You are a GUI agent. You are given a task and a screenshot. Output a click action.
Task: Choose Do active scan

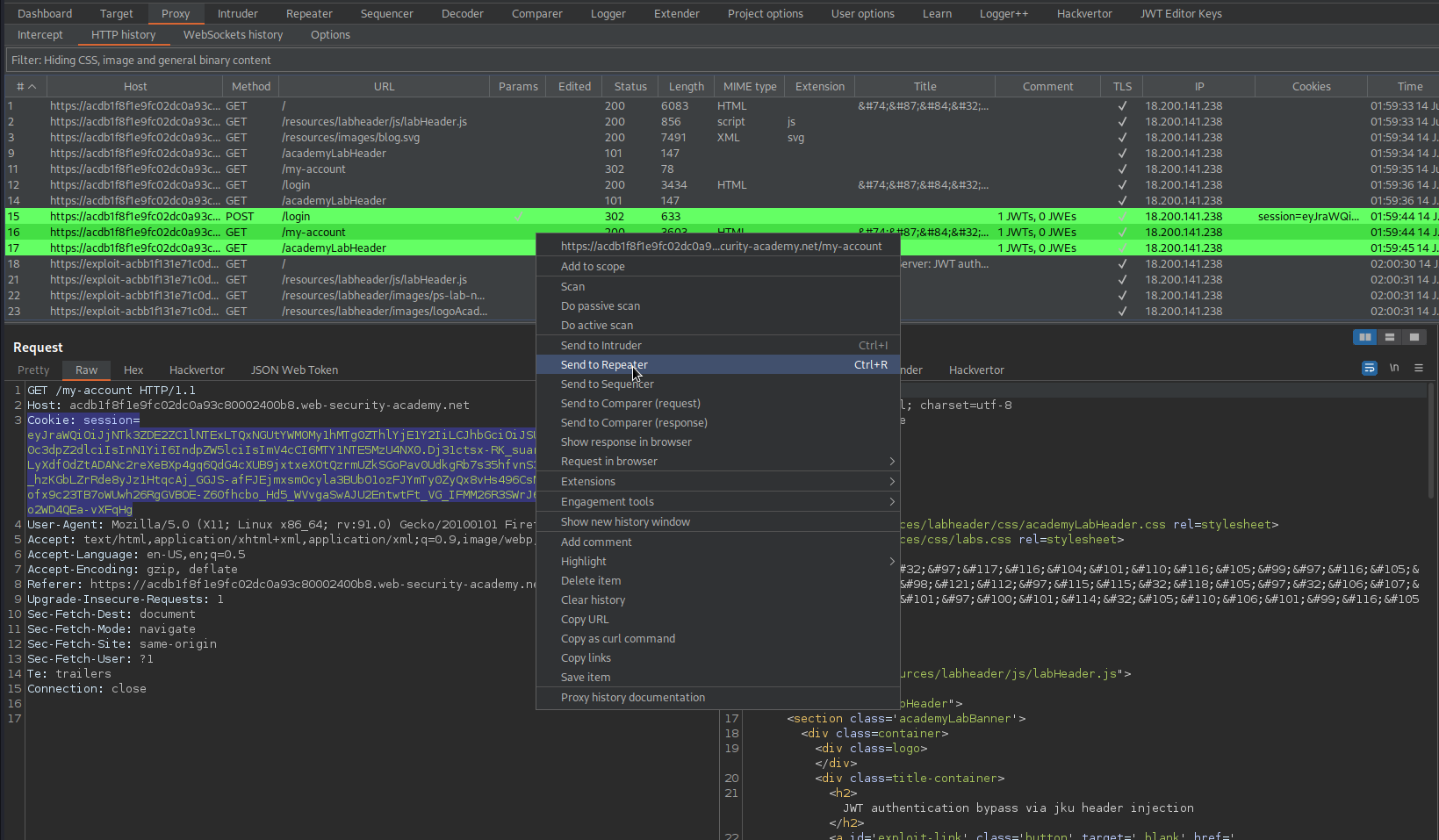click(718, 326)
